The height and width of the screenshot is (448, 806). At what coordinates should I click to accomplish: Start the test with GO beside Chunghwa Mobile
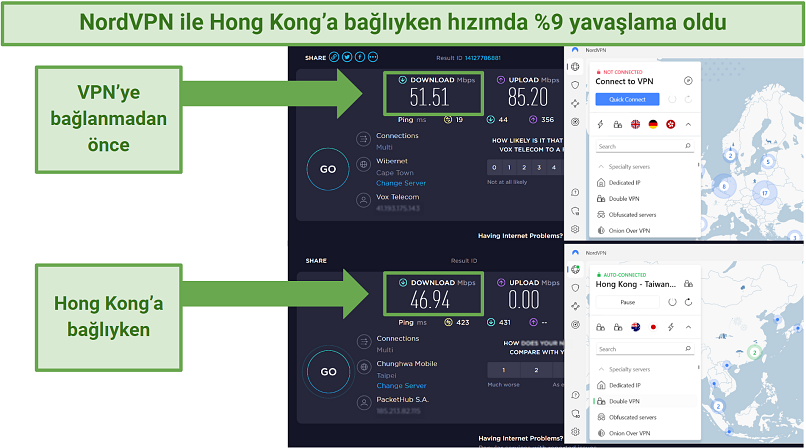click(328, 371)
